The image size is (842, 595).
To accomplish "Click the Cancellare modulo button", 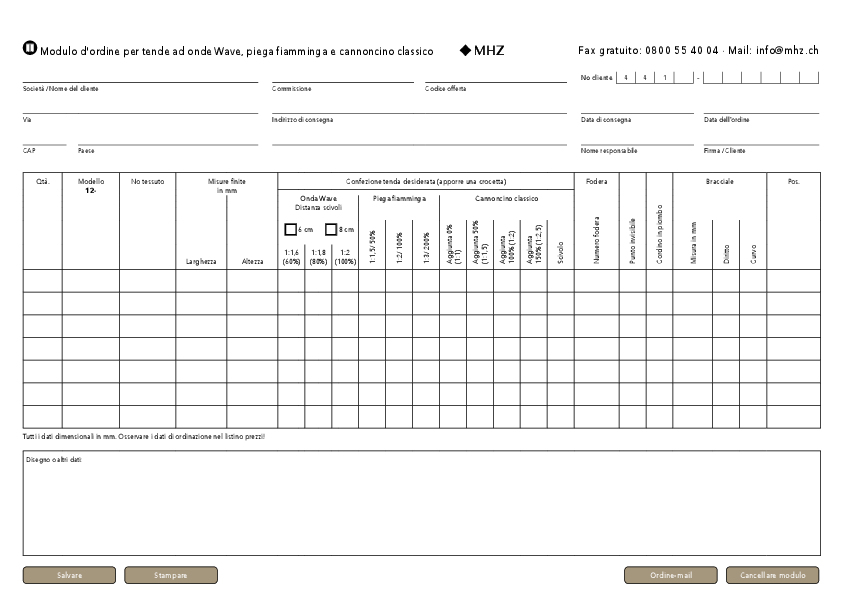I will (772, 575).
